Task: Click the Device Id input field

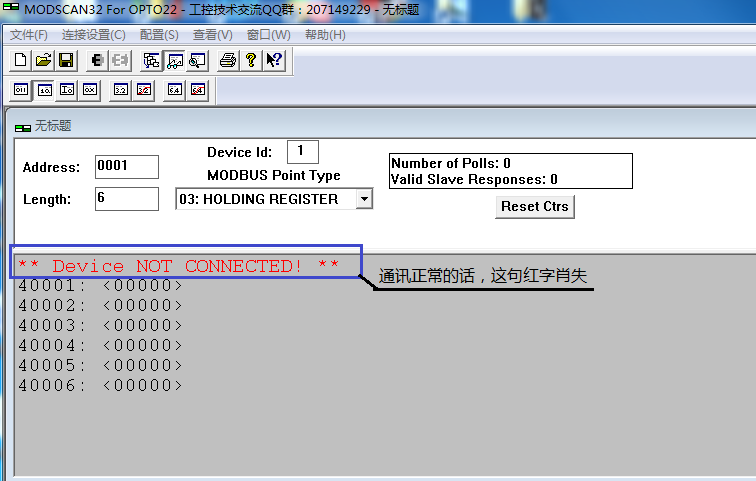Action: (x=301, y=152)
